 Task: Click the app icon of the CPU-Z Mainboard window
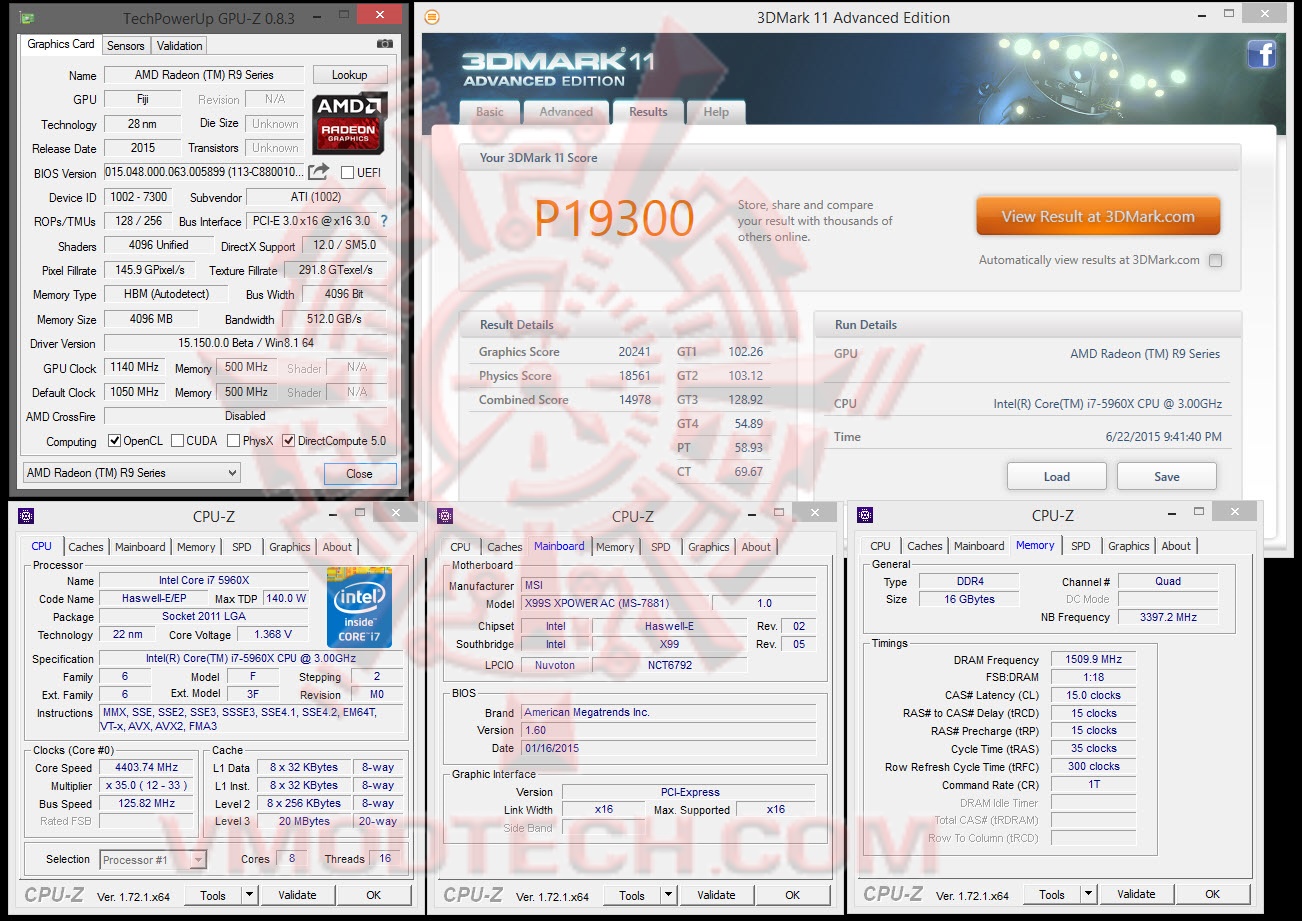pyautogui.click(x=445, y=515)
